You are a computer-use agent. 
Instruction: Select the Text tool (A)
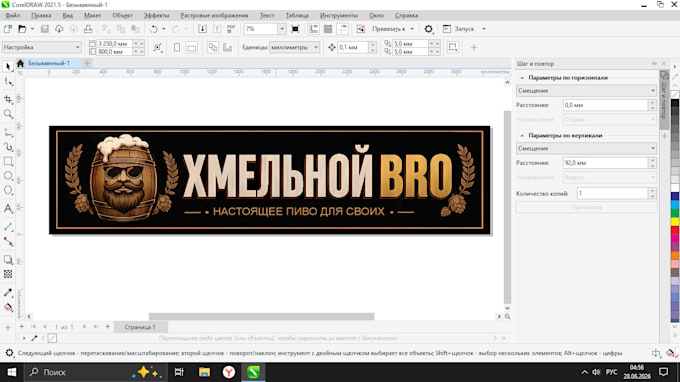tap(8, 209)
